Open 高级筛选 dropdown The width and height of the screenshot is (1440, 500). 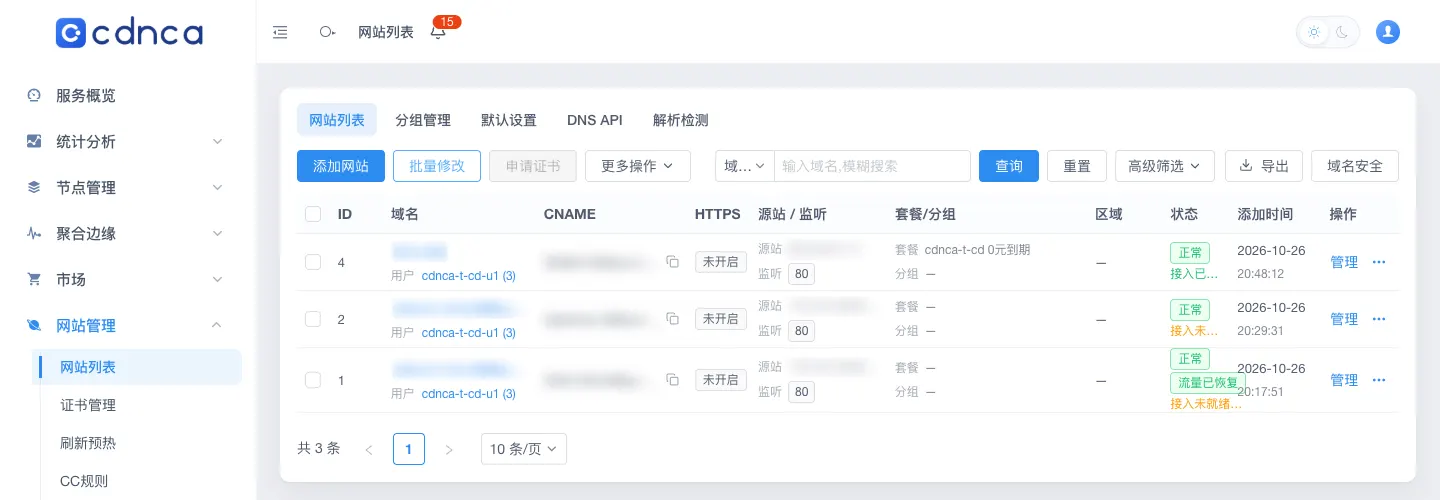(x=1165, y=166)
